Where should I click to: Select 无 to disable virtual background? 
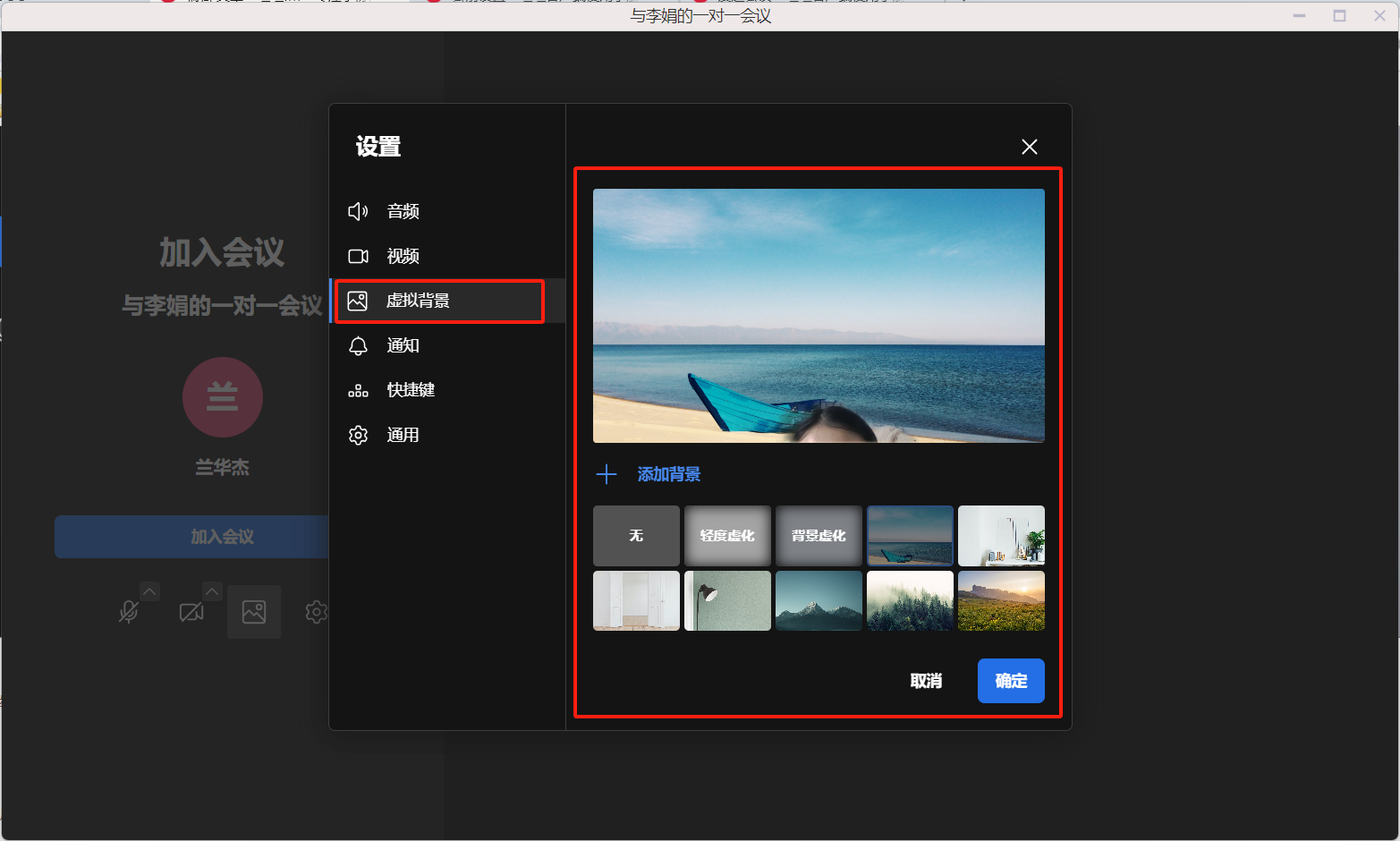tap(636, 536)
